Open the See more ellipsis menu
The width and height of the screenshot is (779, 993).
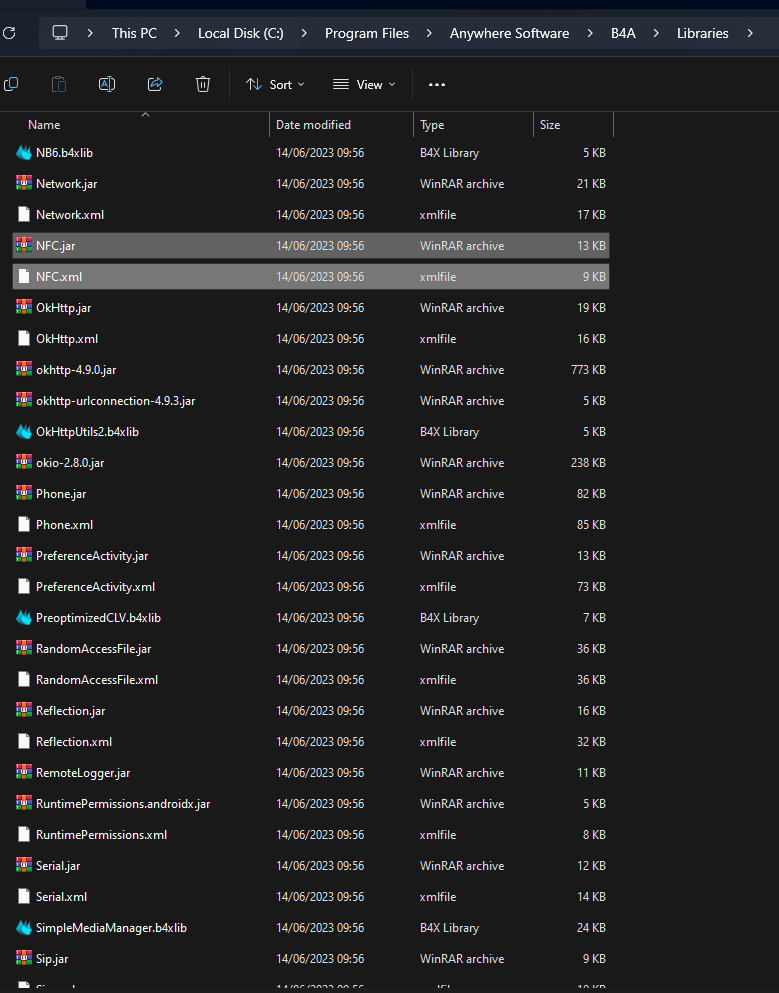click(x=437, y=84)
